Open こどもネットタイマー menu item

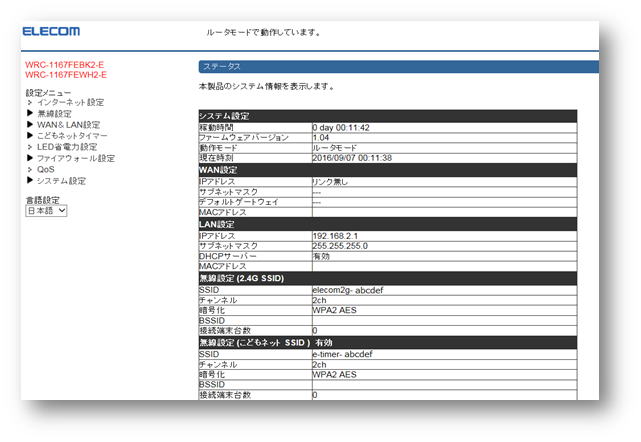click(72, 136)
